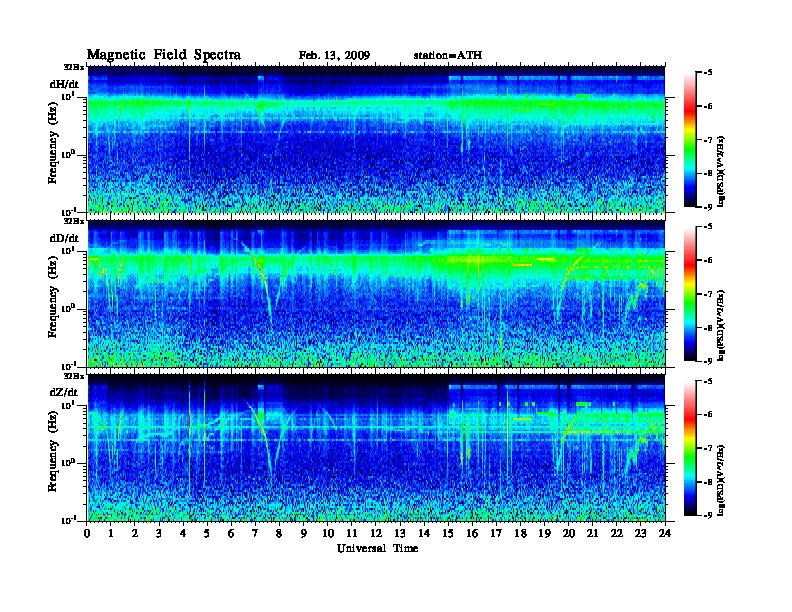
Task: Click the 10¹ frequency tick of dD/dt panel
Action: click(x=68, y=250)
